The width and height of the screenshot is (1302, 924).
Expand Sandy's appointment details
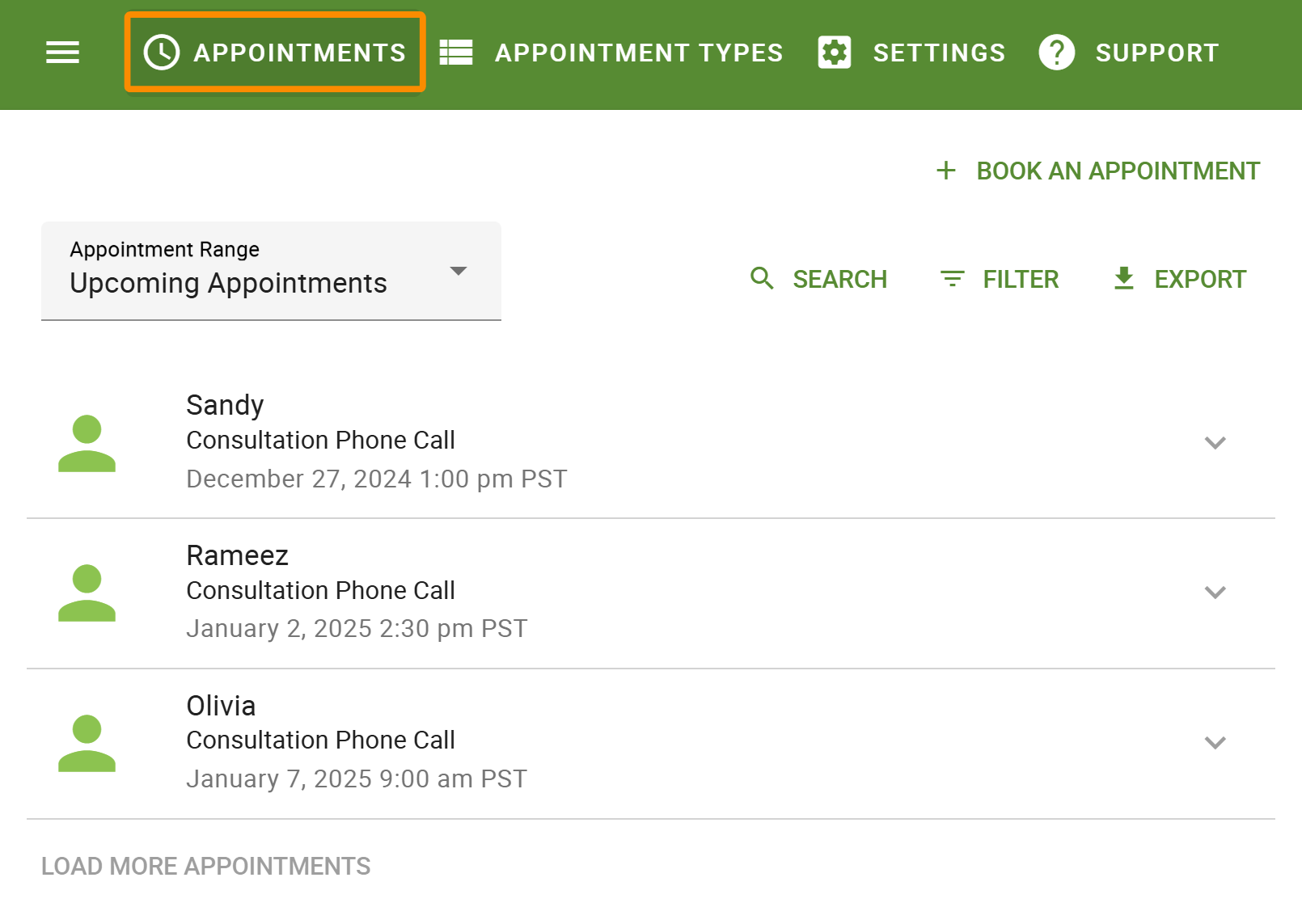[x=1215, y=442]
